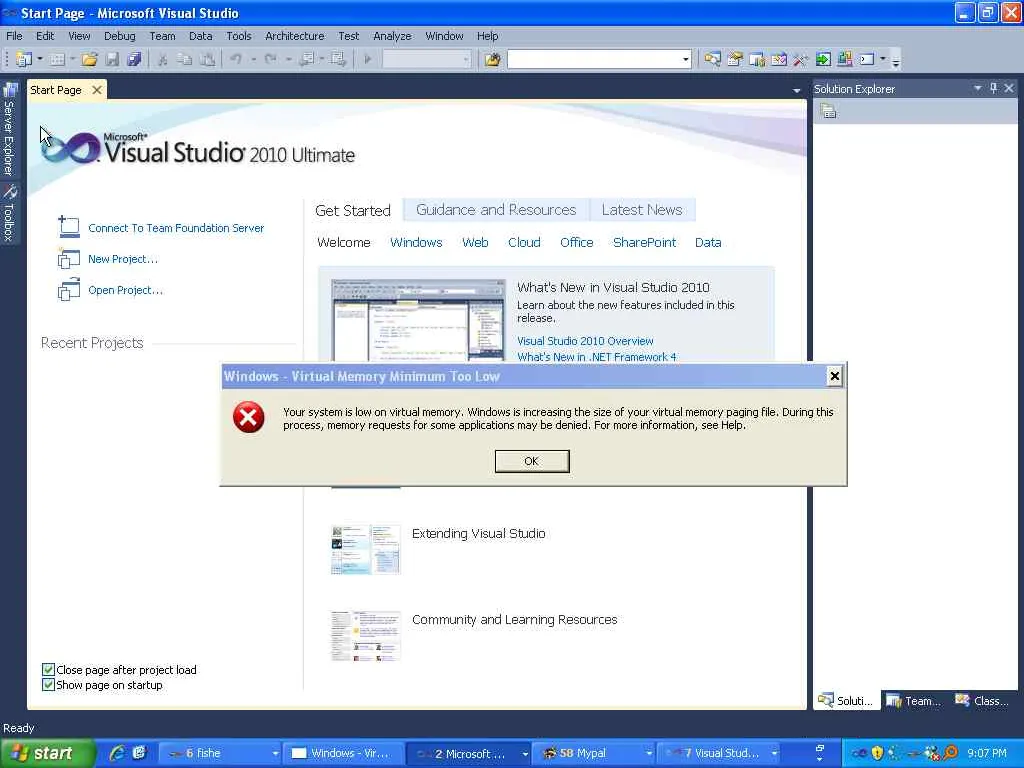Switch to Class View bottom tab

(982, 701)
